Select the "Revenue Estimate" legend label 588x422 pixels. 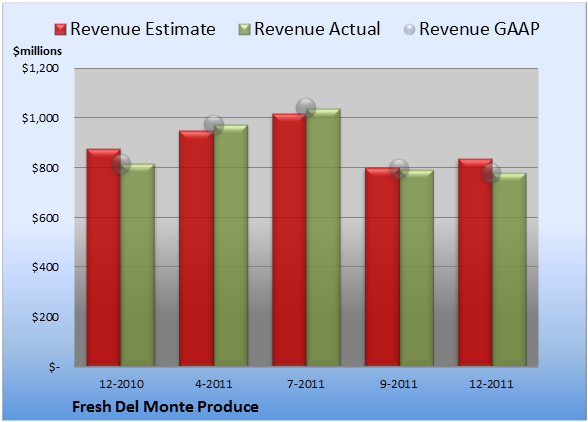(x=143, y=29)
